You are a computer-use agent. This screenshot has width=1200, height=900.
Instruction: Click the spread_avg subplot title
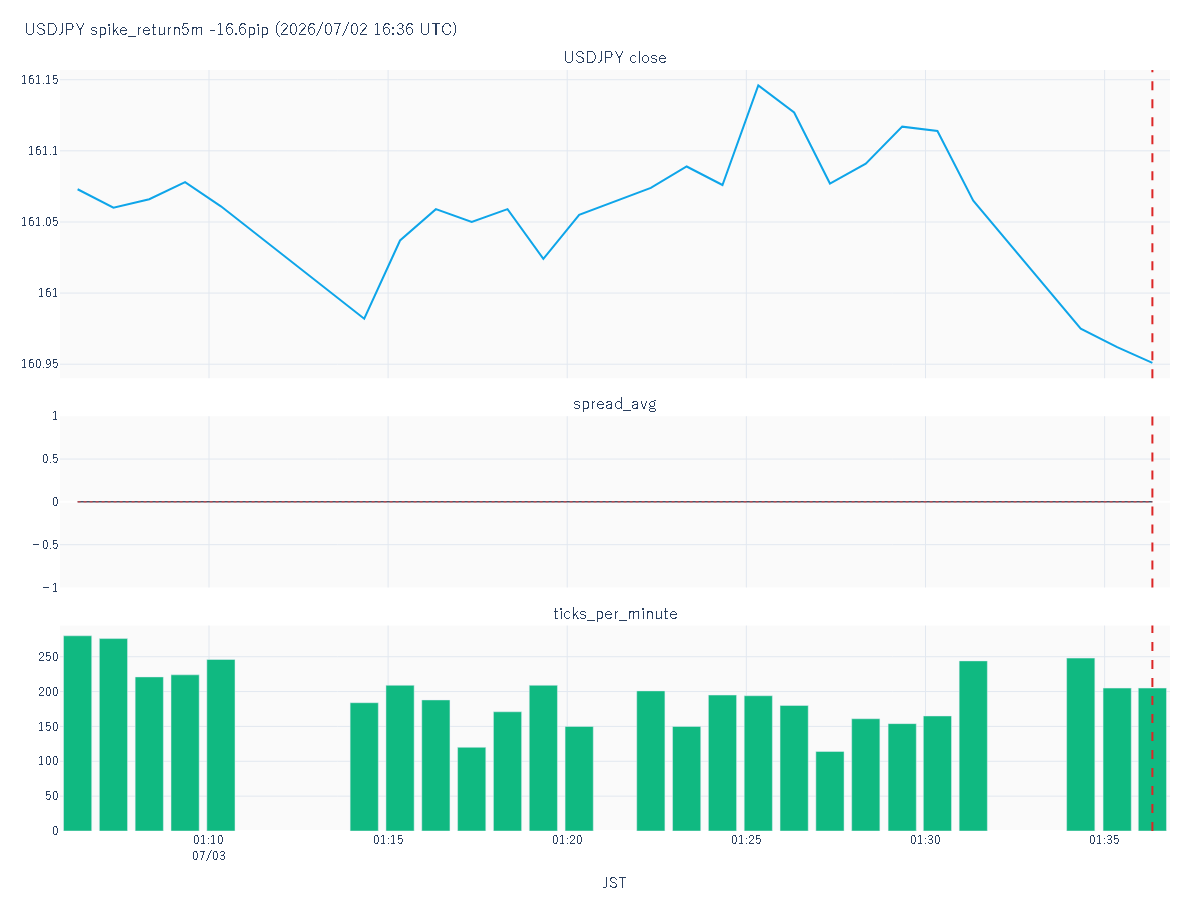pyautogui.click(x=615, y=404)
